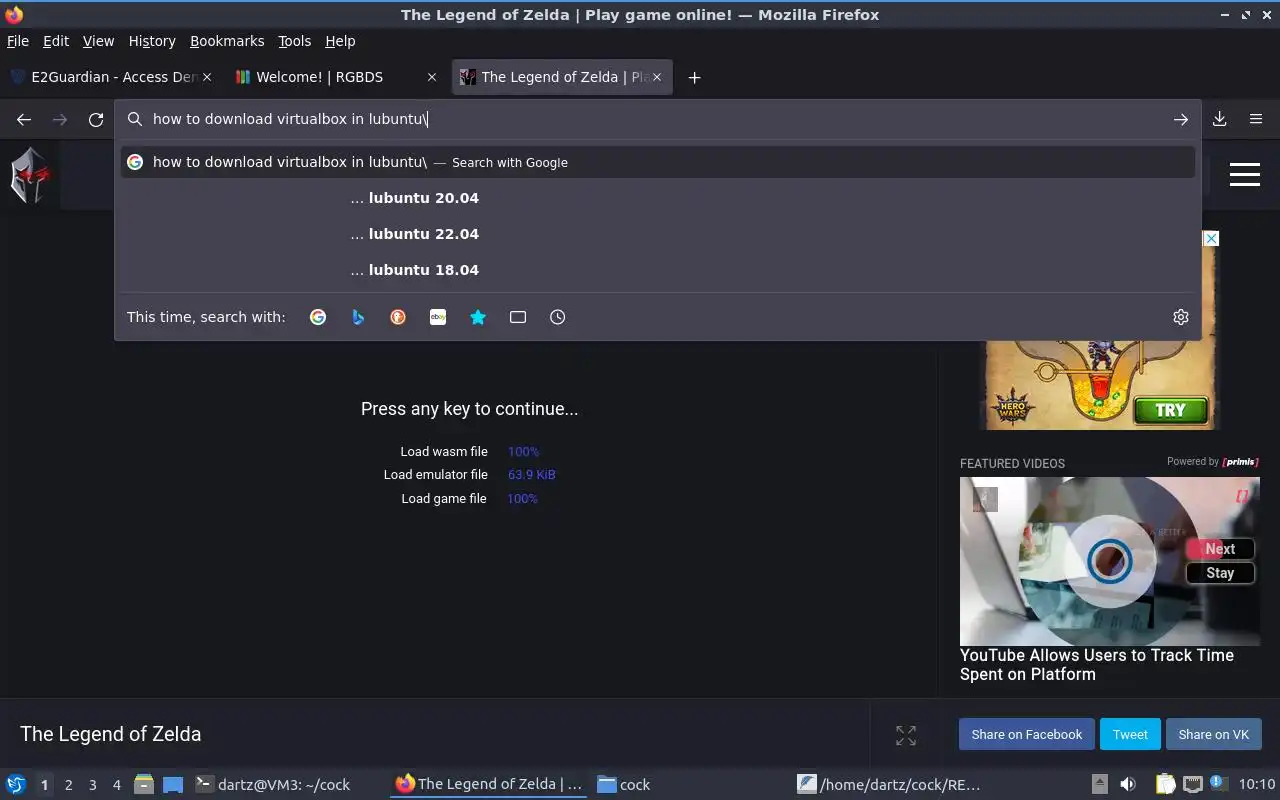Click the TRY button in ad
The image size is (1280, 800).
(x=1170, y=410)
